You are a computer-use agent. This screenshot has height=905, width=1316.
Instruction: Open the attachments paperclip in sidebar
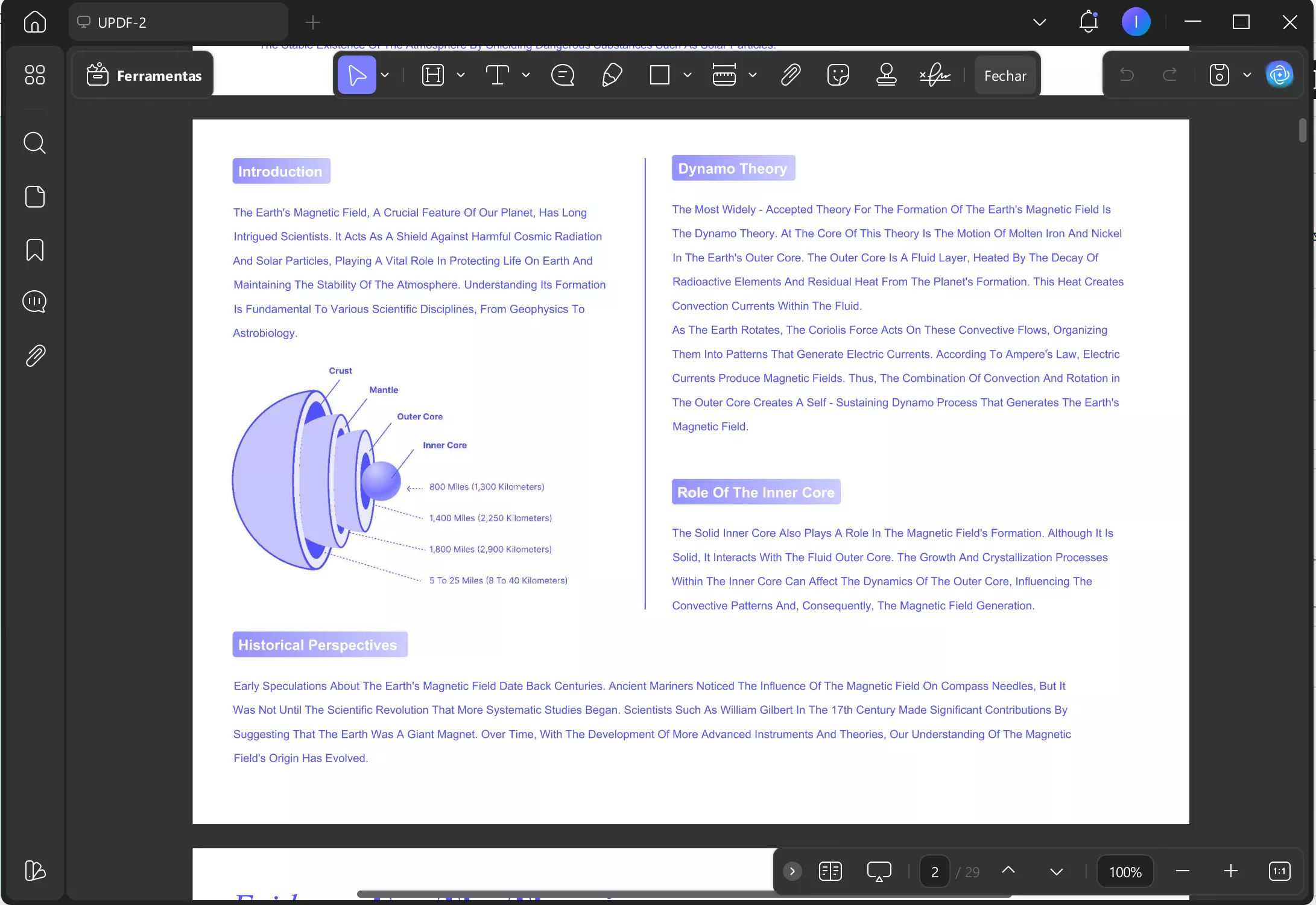click(36, 356)
